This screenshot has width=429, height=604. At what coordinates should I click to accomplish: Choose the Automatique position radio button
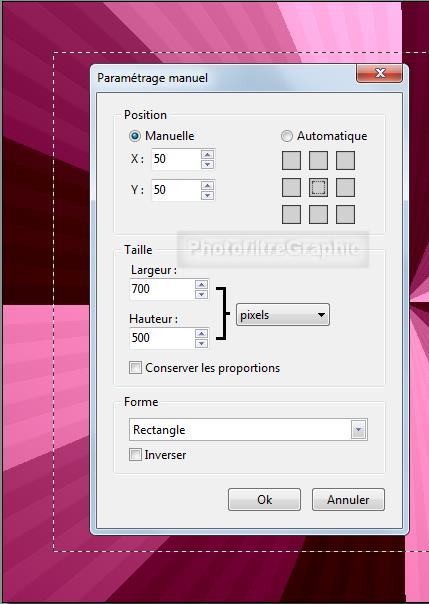287,136
